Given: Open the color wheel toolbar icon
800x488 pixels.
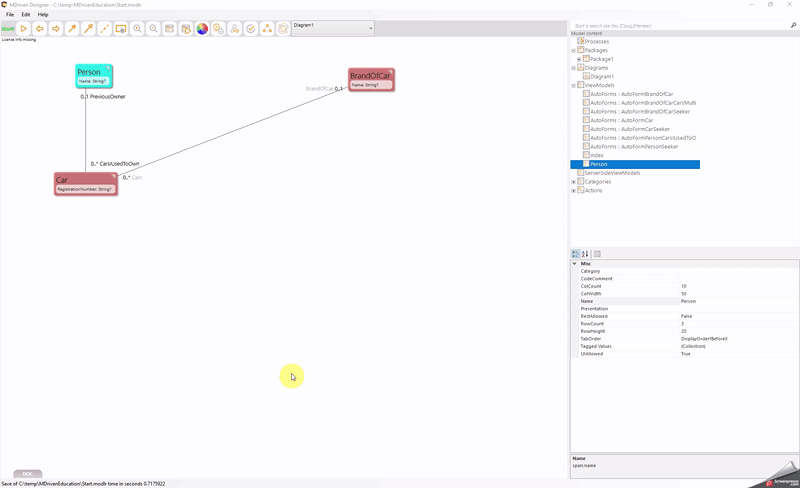Looking at the screenshot, I should point(202,29).
